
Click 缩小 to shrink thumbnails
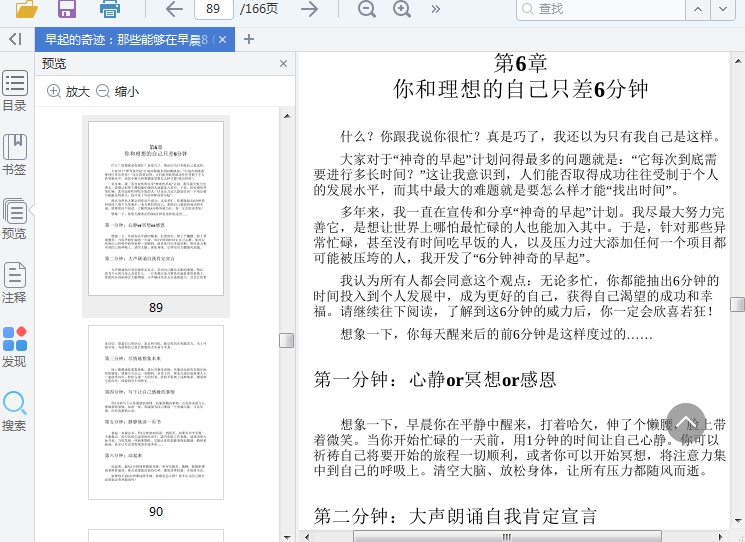[117, 91]
